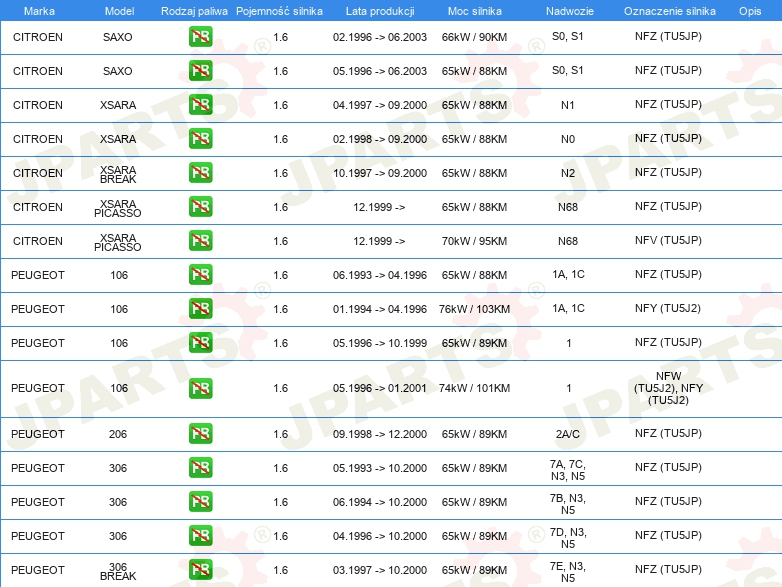
Task: Click the fuel icon in Xsara N0 row
Action: [200, 139]
